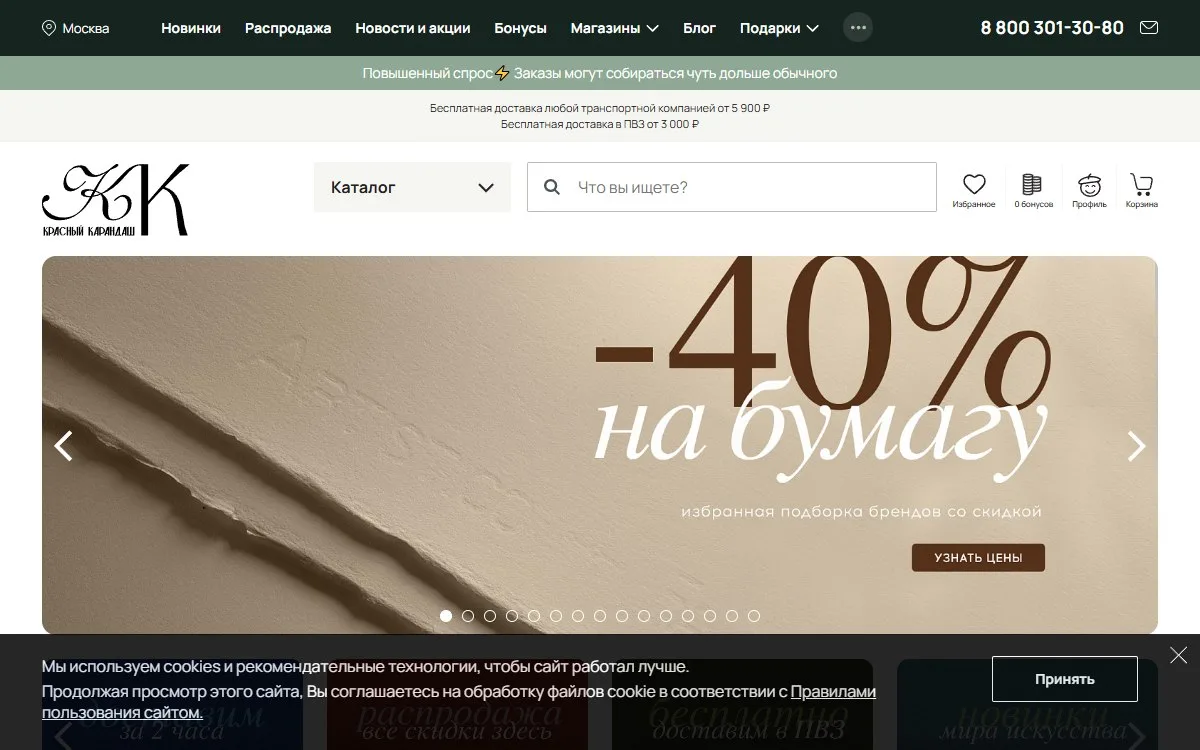The height and width of the screenshot is (750, 1200).
Task: Close the cookie notice with the X
Action: click(x=1179, y=656)
